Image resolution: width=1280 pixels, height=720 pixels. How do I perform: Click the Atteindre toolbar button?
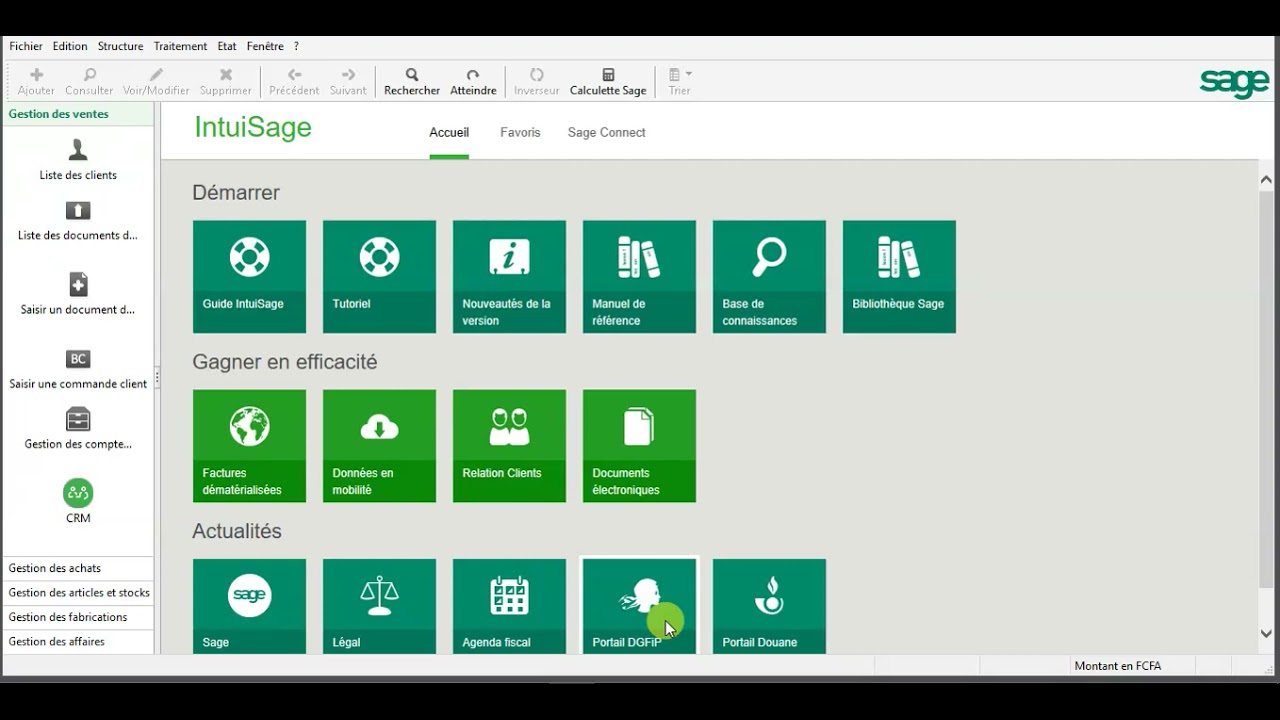click(473, 82)
